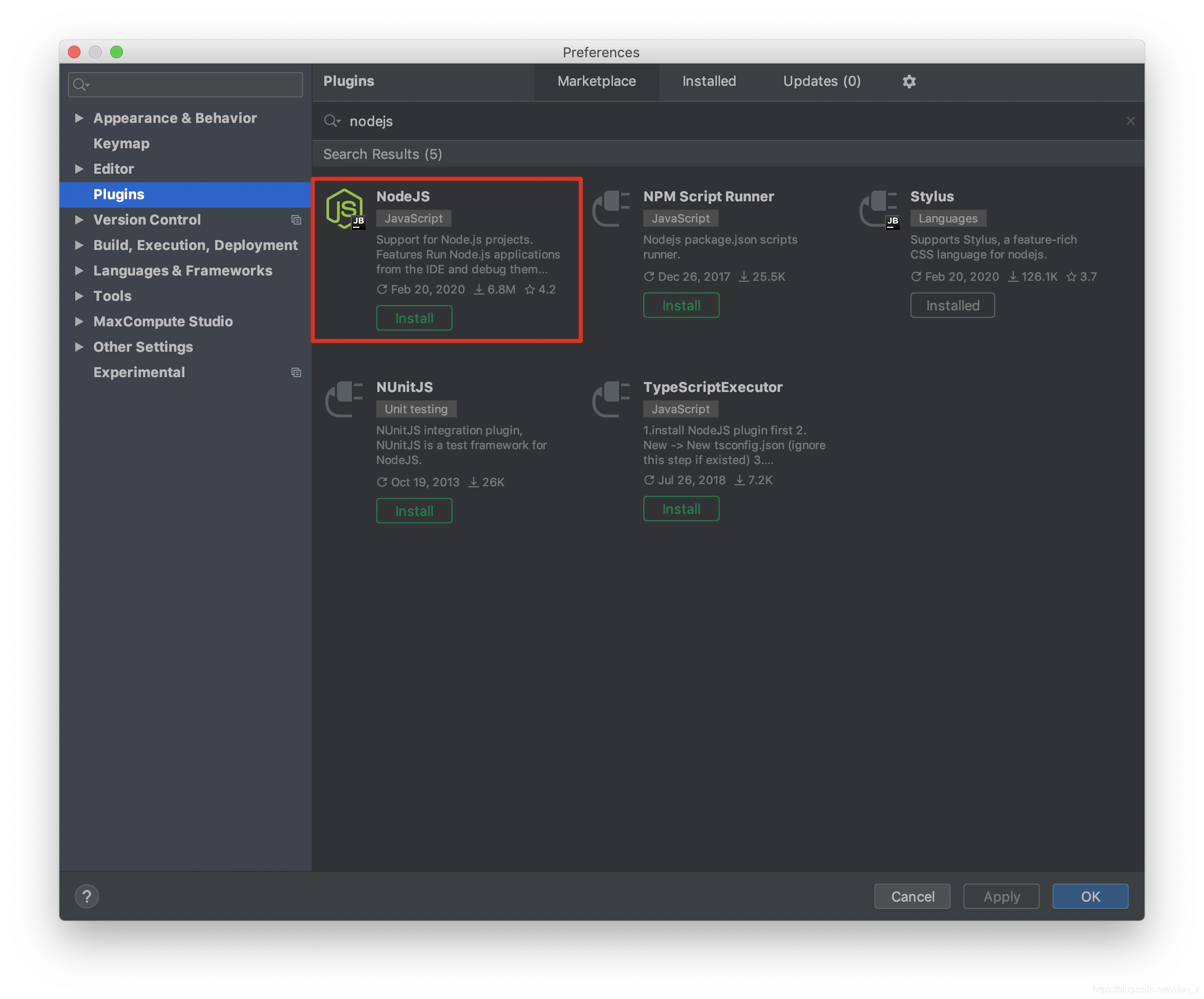The height and width of the screenshot is (999, 1204).
Task: Expand the MaxCompute Studio arrow
Action: pyautogui.click(x=79, y=322)
